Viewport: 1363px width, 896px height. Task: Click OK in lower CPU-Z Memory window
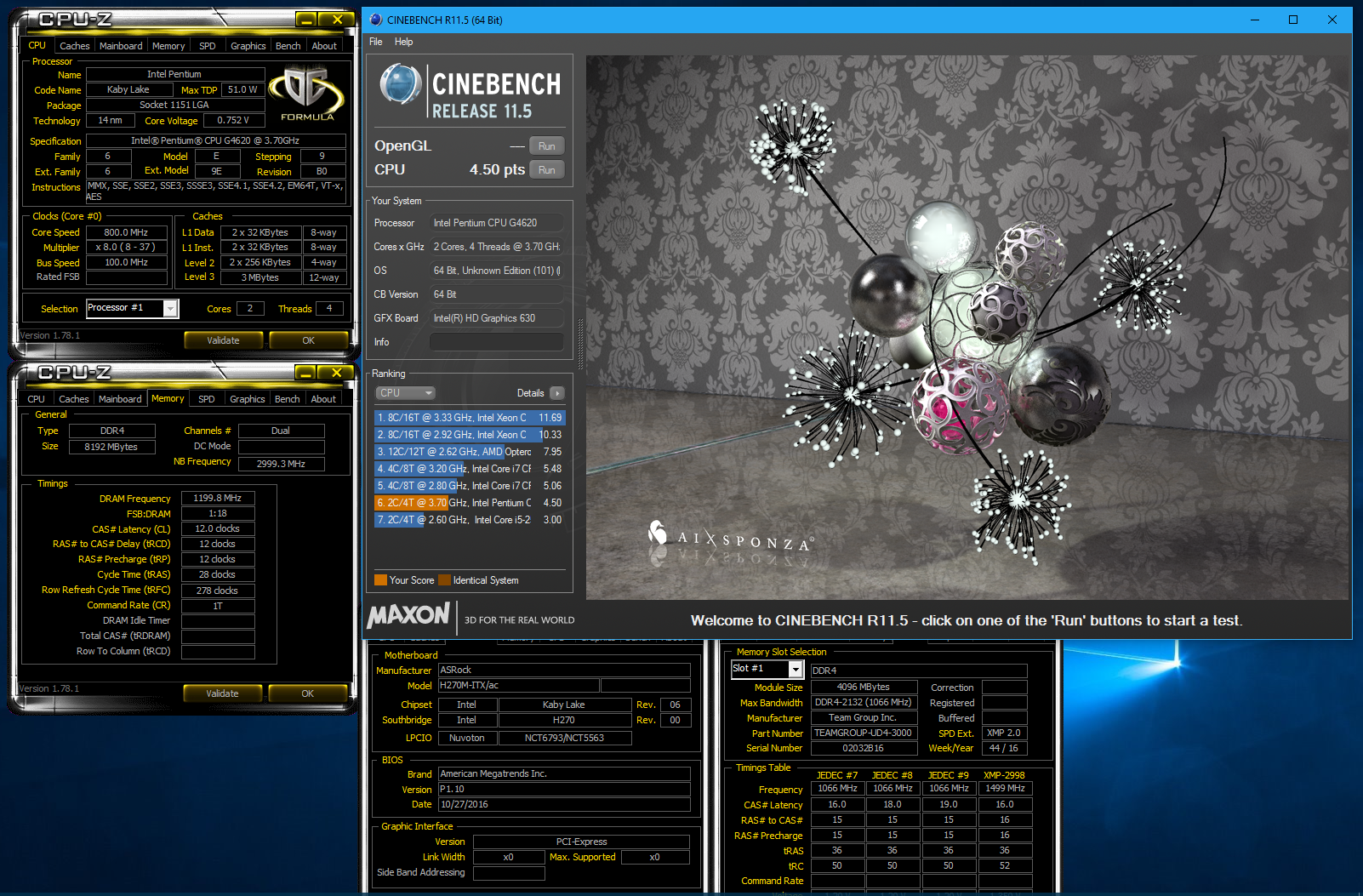coord(307,693)
